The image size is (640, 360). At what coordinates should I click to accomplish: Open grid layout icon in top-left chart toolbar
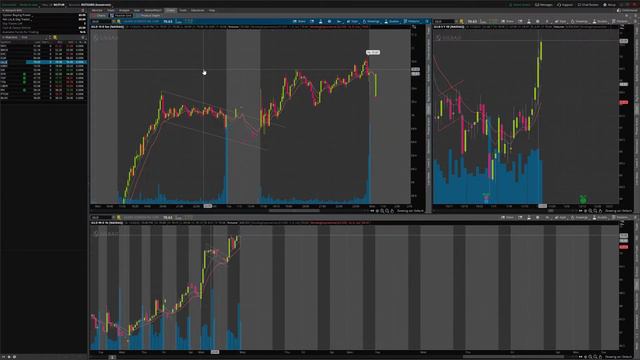(312, 21)
